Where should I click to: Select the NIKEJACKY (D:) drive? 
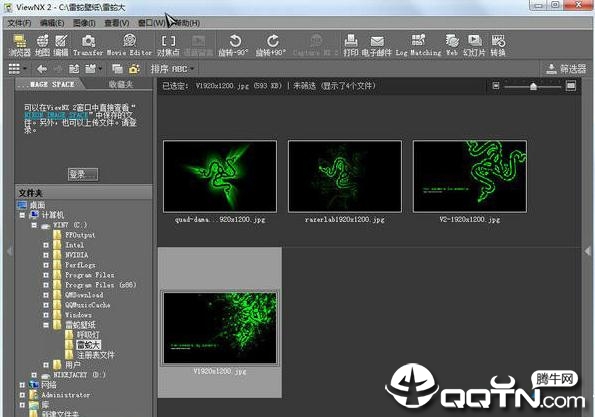point(74,375)
